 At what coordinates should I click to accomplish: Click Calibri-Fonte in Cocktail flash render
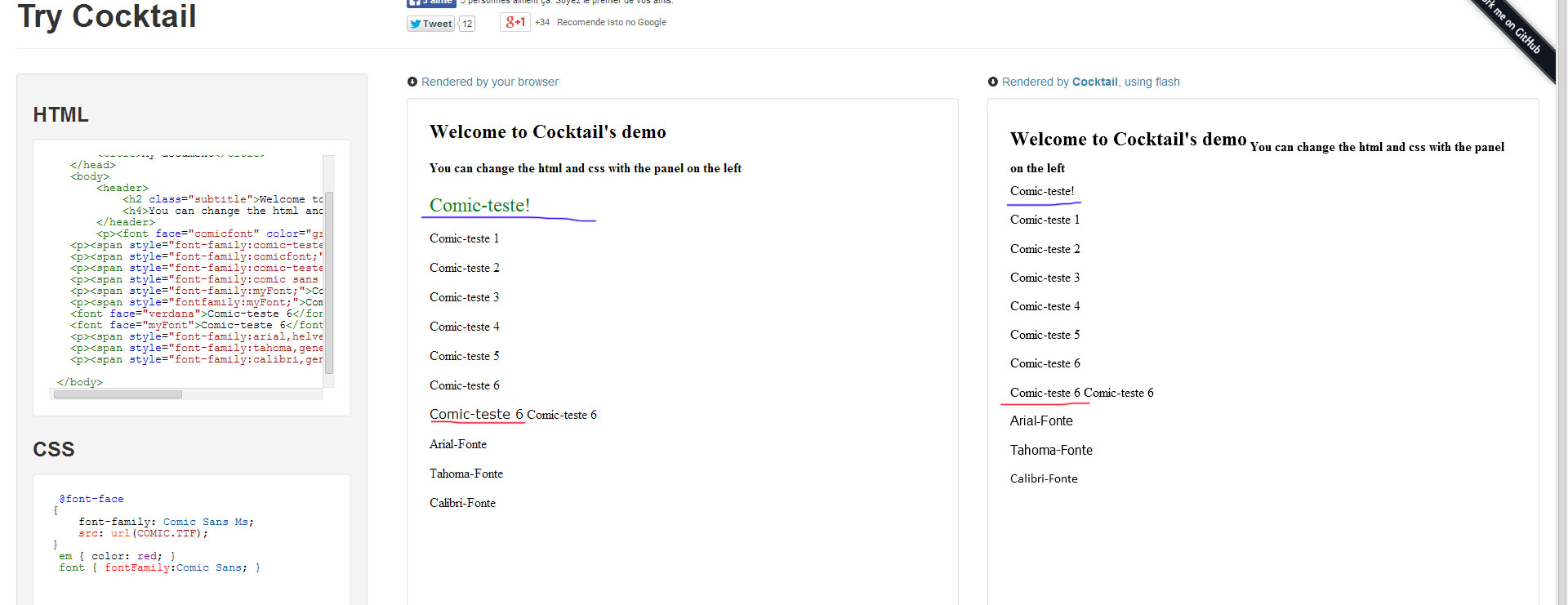(1044, 478)
